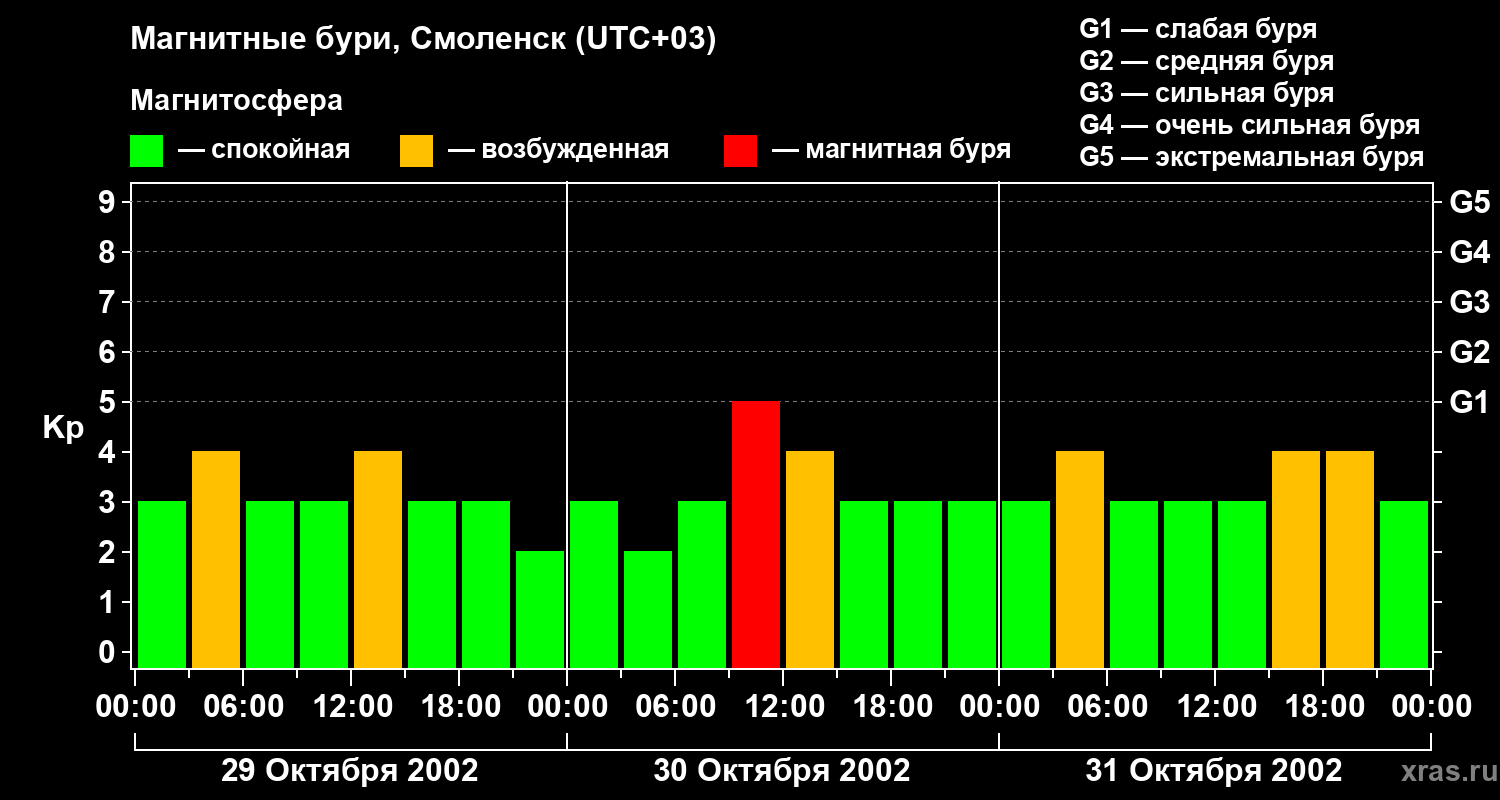Click the 'G1' label on the right axis

[x=1469, y=402]
